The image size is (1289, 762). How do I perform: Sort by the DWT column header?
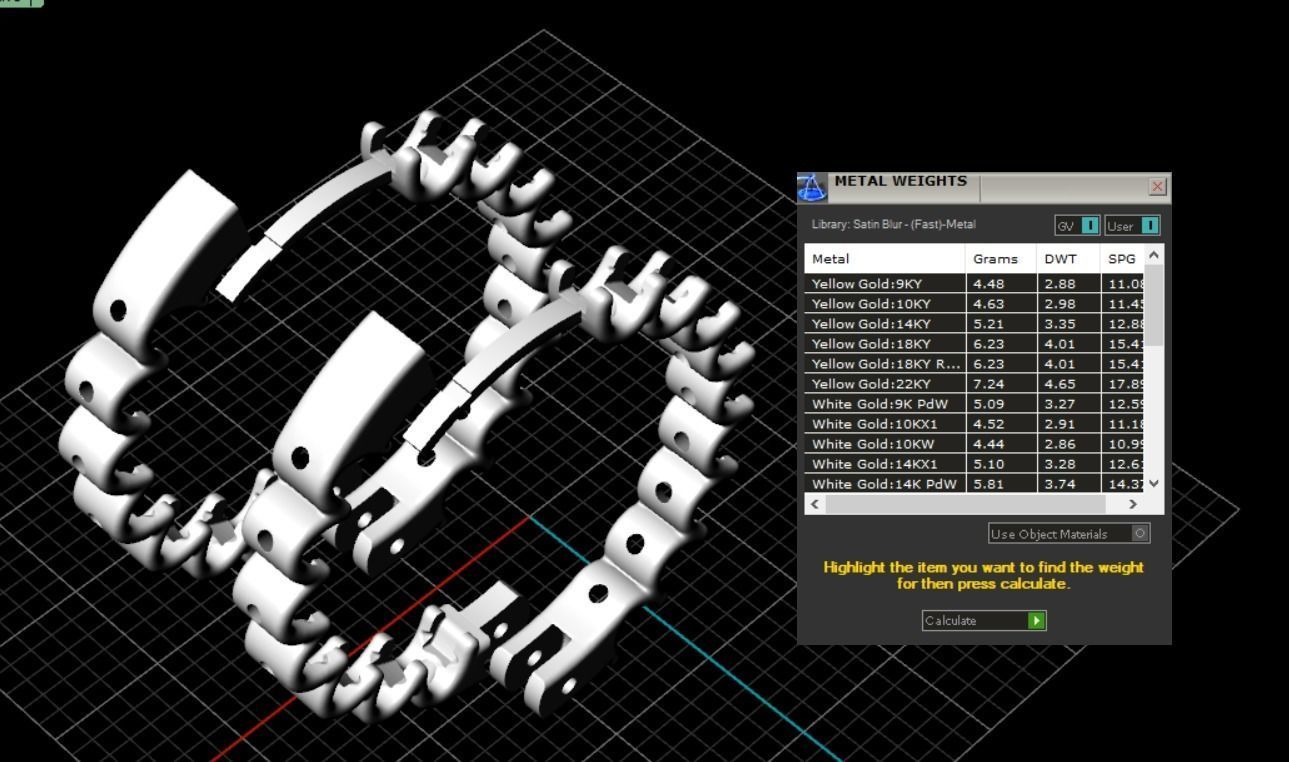1069,259
